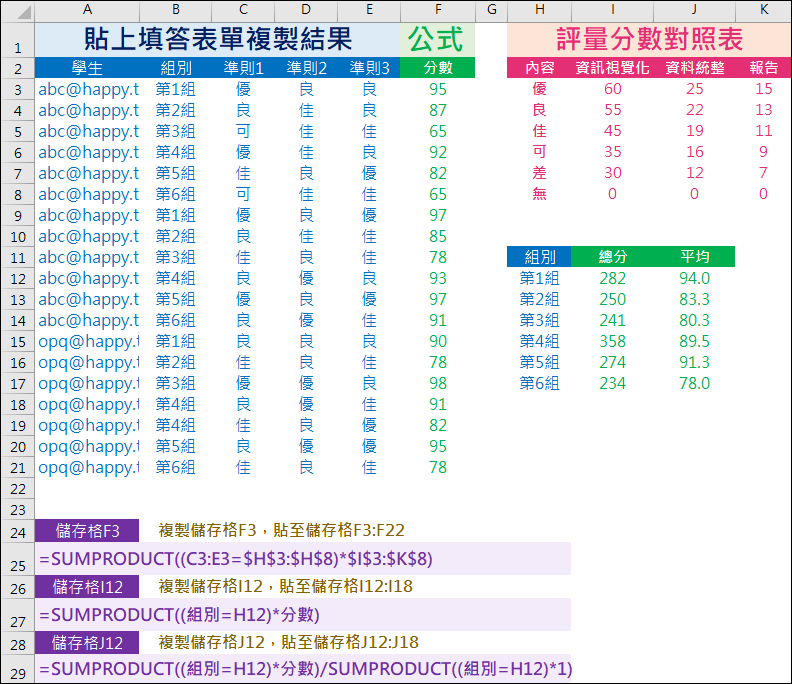Image resolution: width=792 pixels, height=684 pixels.
Task: Click 第3組 in the summary table
Action: (x=539, y=320)
